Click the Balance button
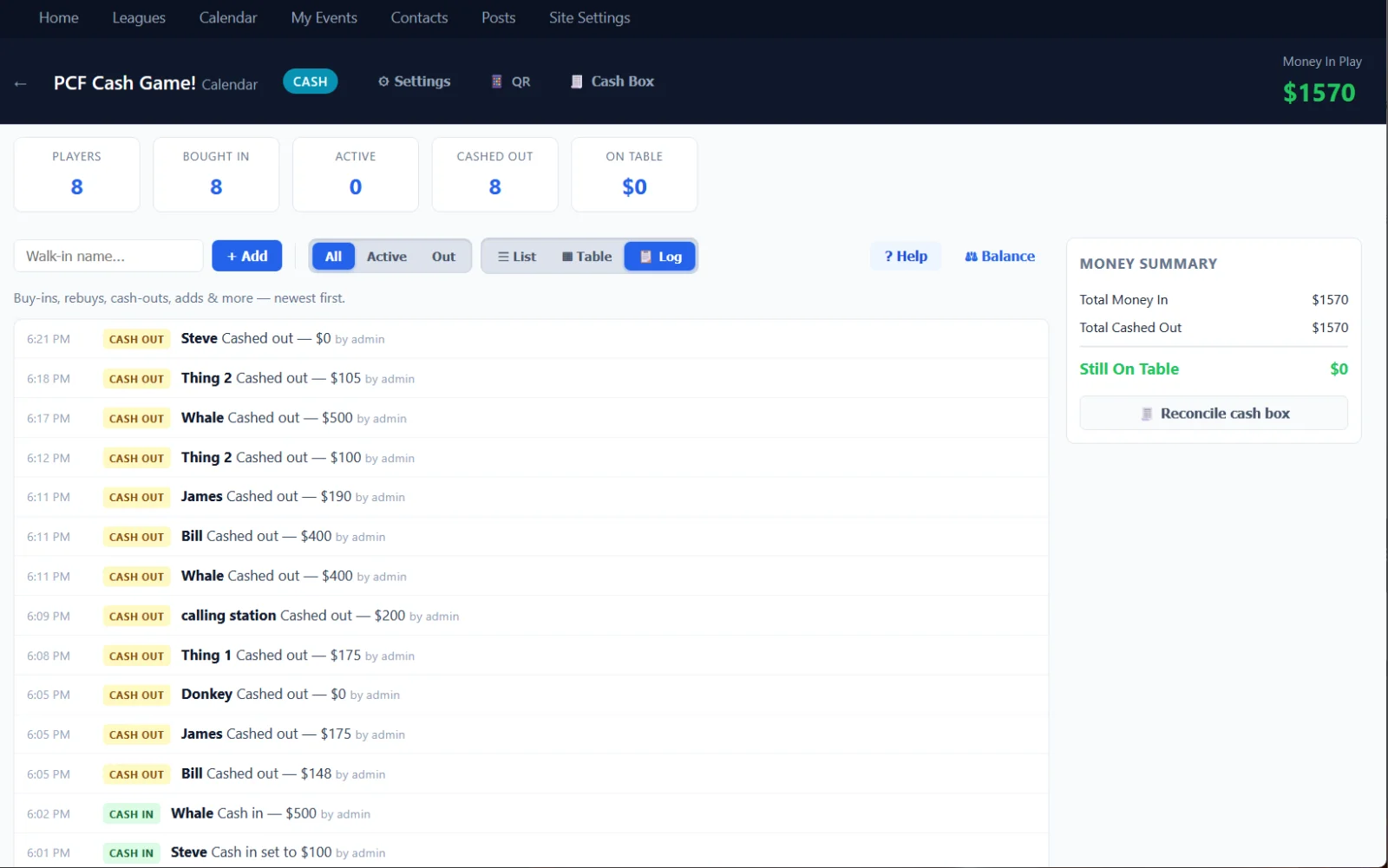Viewport: 1388px width, 868px height. tap(1000, 256)
